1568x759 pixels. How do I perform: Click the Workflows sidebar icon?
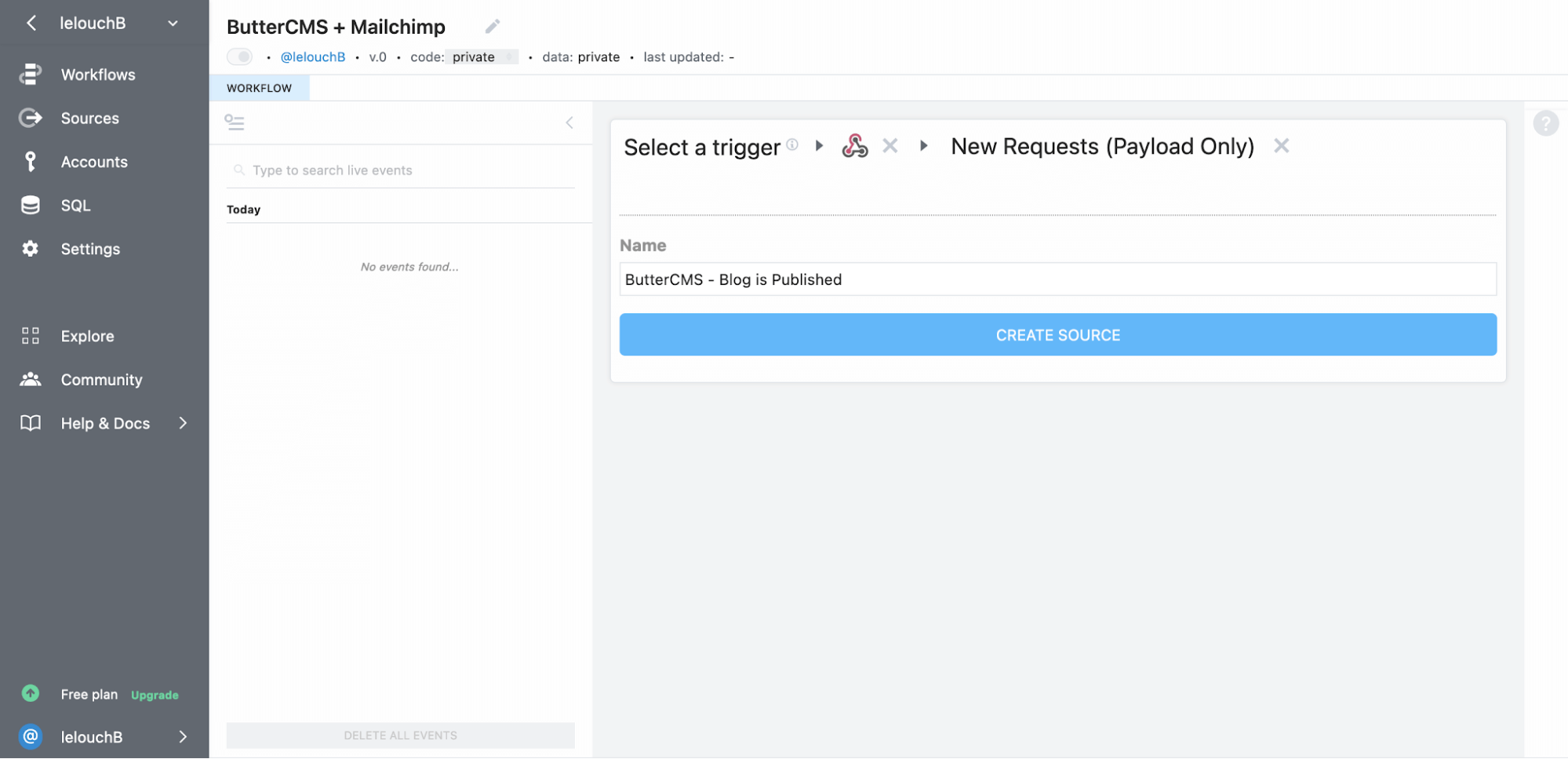coord(30,75)
